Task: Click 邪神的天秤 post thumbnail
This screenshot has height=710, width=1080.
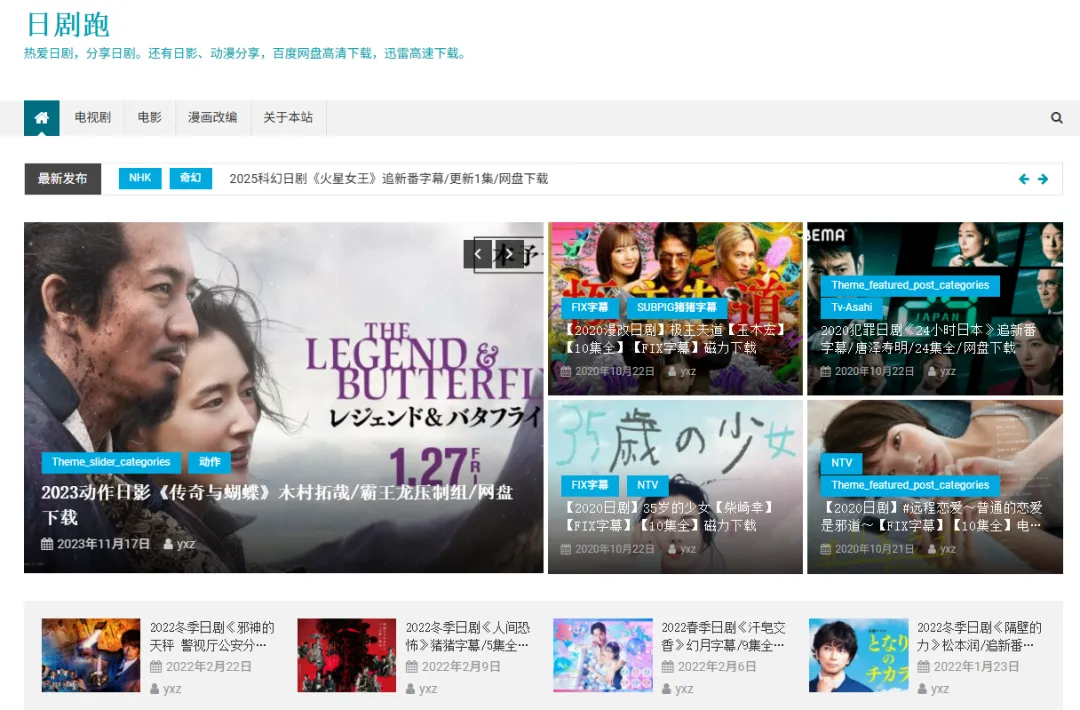Action: click(x=91, y=655)
